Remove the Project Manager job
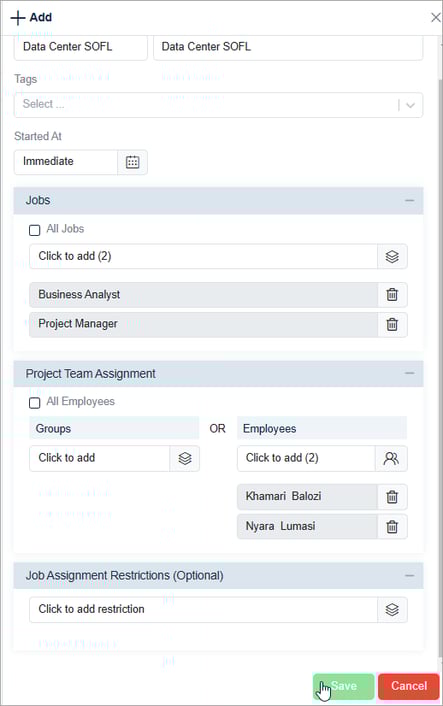Image resolution: width=443 pixels, height=706 pixels. [392, 325]
